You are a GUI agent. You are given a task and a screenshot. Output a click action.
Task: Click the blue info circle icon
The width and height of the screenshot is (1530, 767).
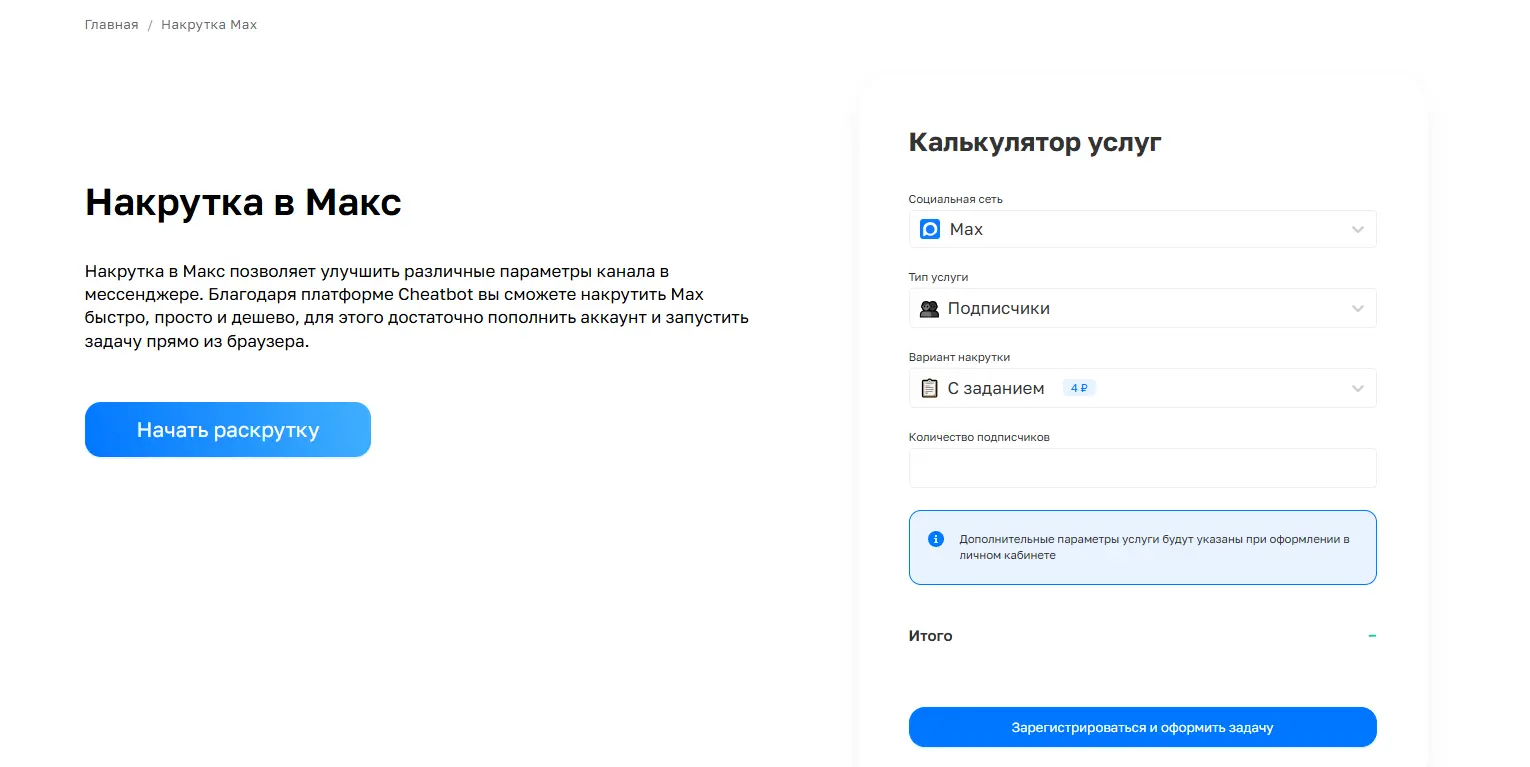936,539
